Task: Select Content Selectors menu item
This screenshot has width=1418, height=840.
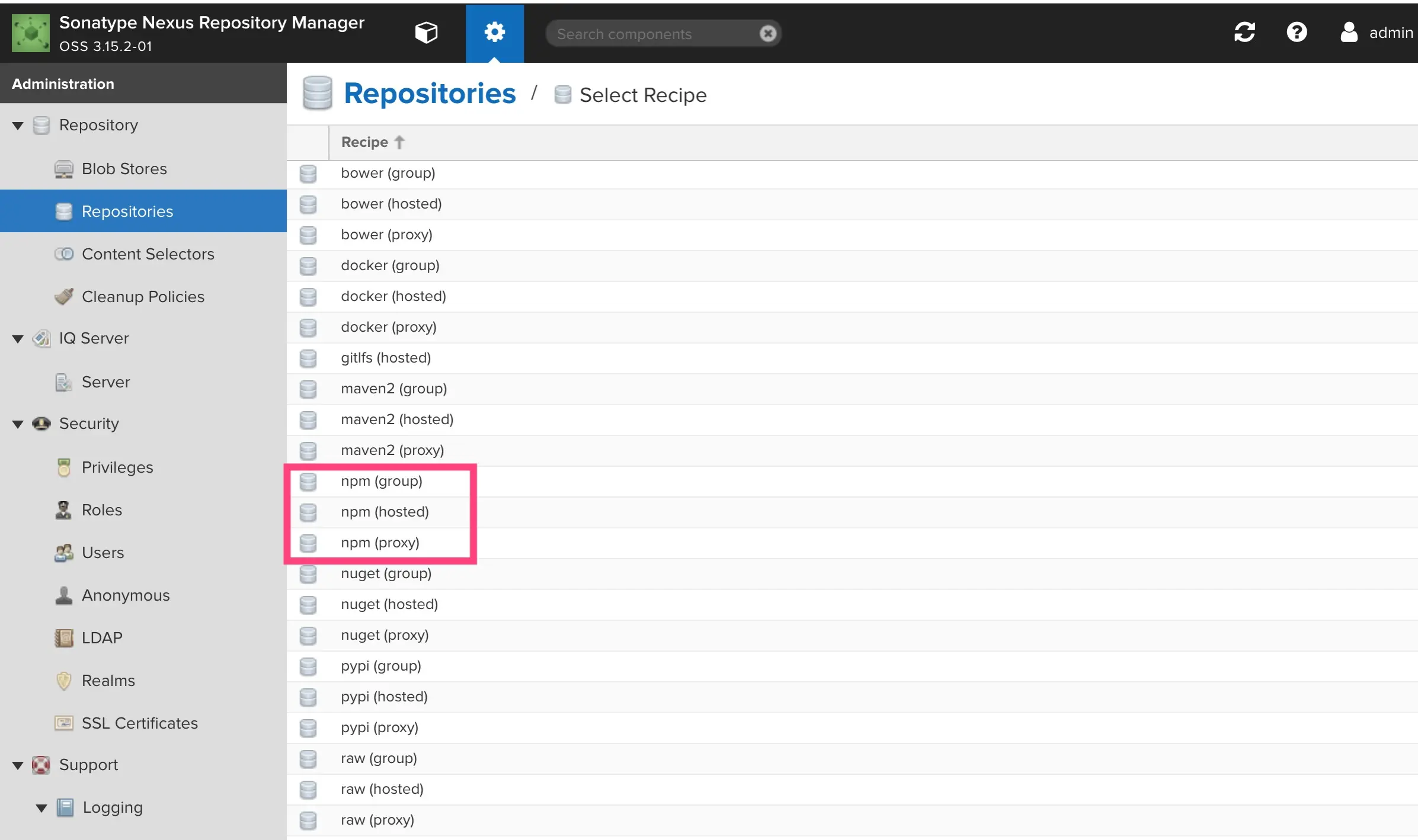Action: click(x=148, y=254)
